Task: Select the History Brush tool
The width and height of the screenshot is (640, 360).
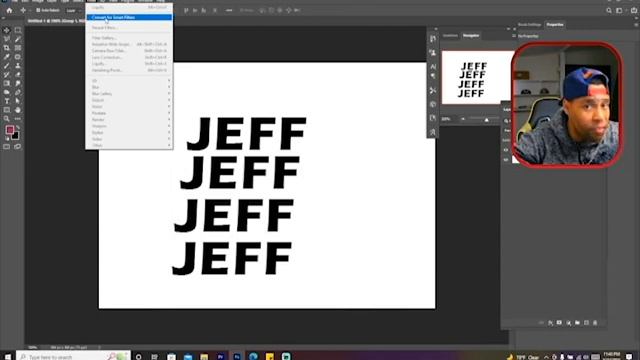Action: tap(7, 75)
